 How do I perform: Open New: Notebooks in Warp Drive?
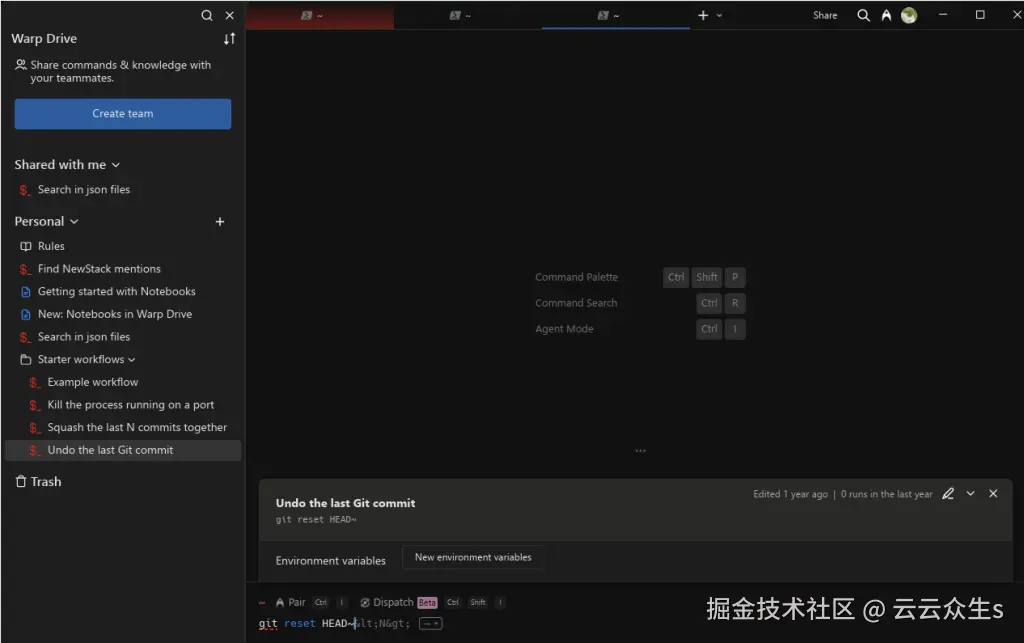114,314
